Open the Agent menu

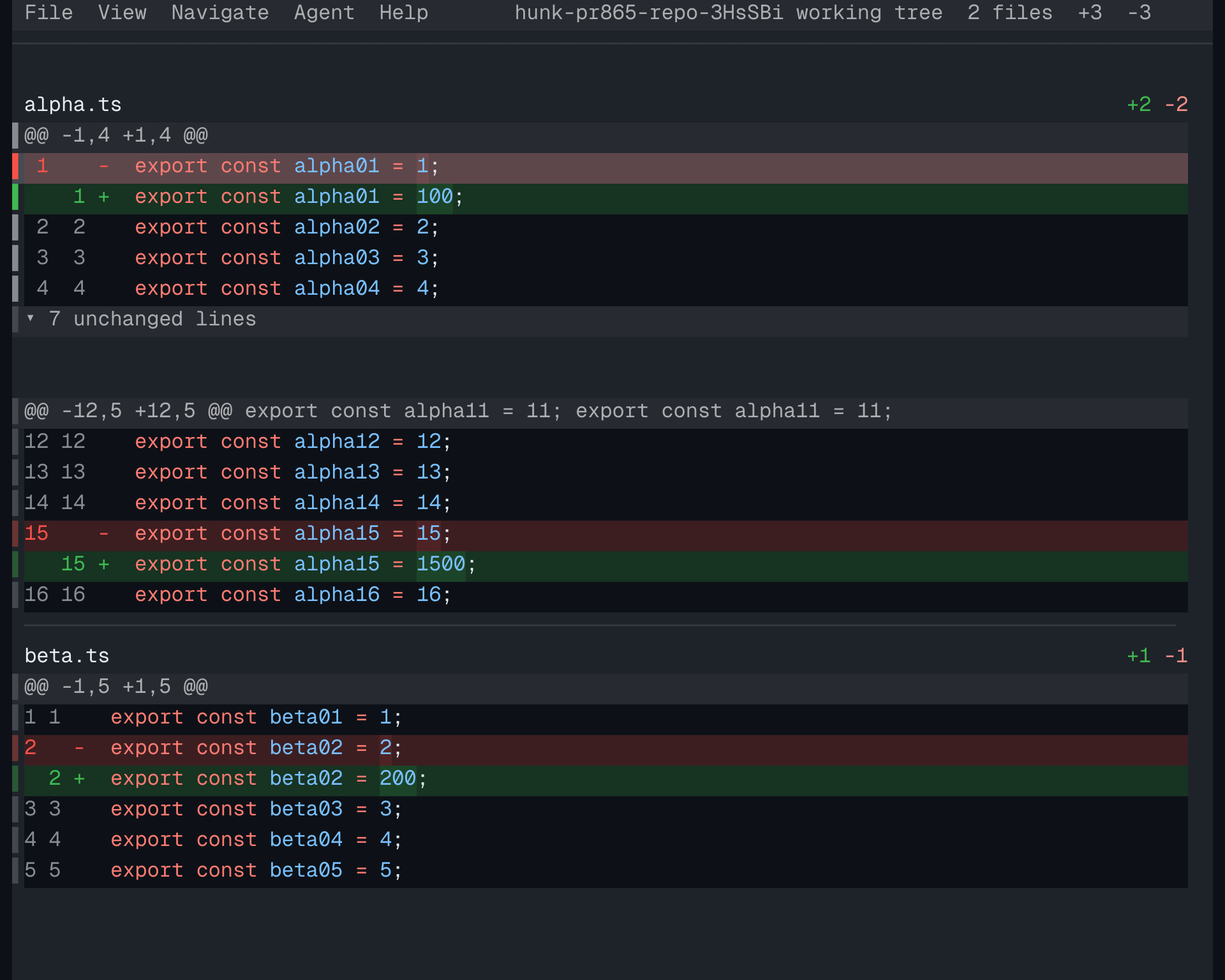pyautogui.click(x=324, y=13)
